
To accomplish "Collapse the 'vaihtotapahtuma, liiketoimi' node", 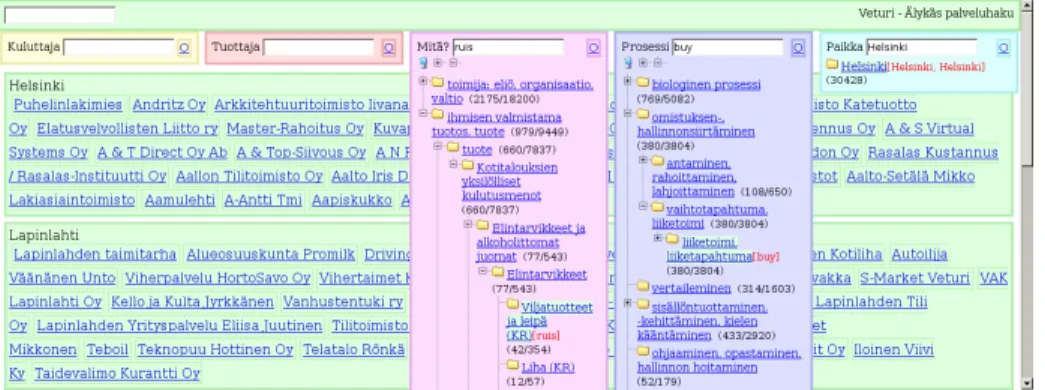I will [643, 207].
